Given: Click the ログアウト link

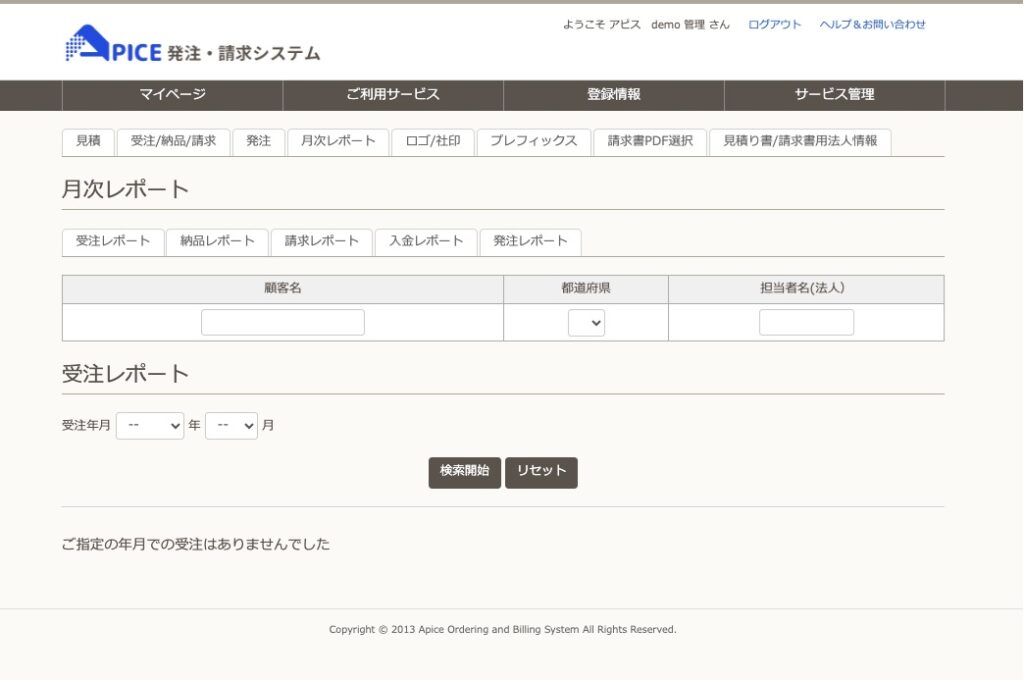Looking at the screenshot, I should click(774, 25).
